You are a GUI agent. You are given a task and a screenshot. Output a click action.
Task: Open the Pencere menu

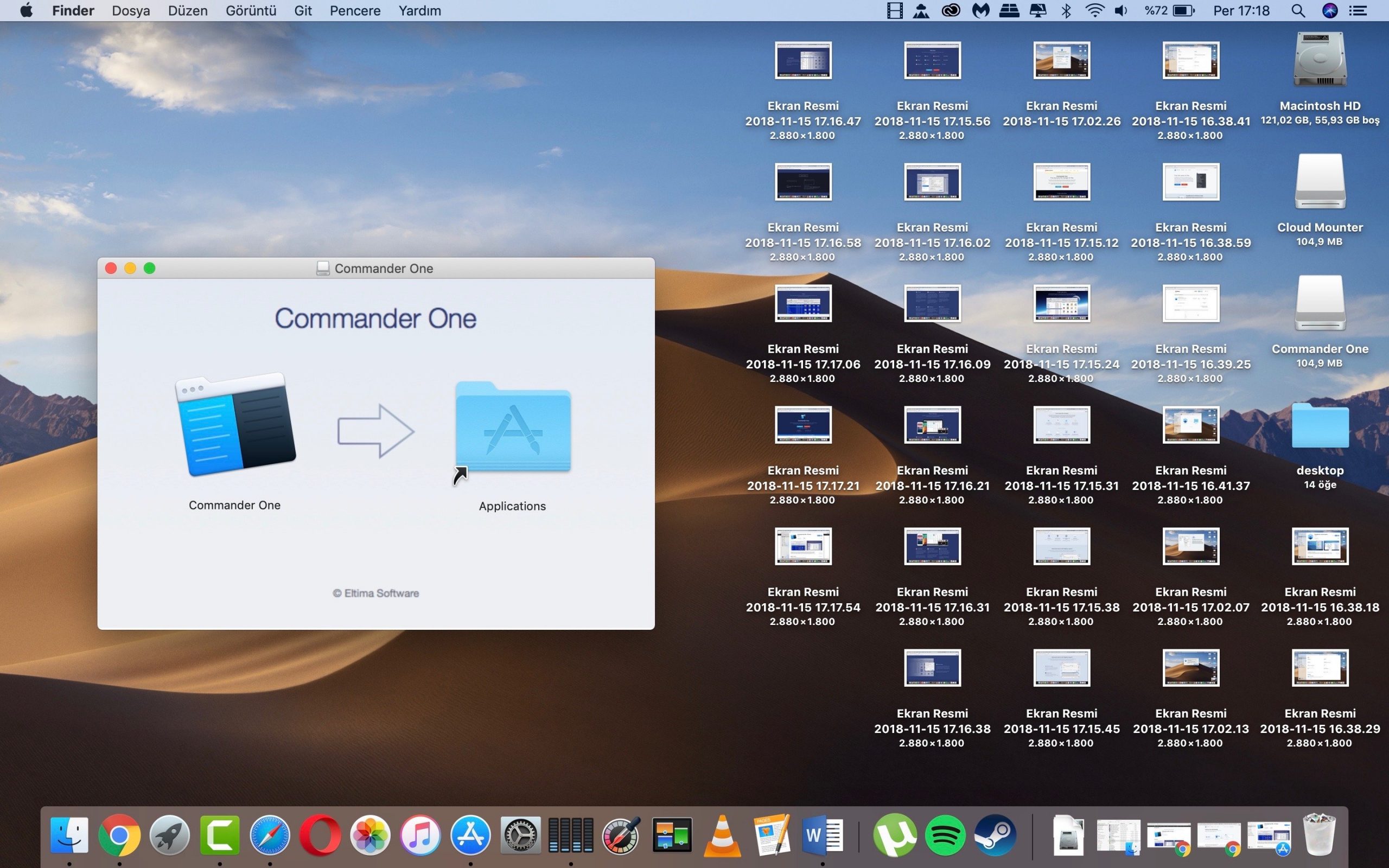pos(355,11)
